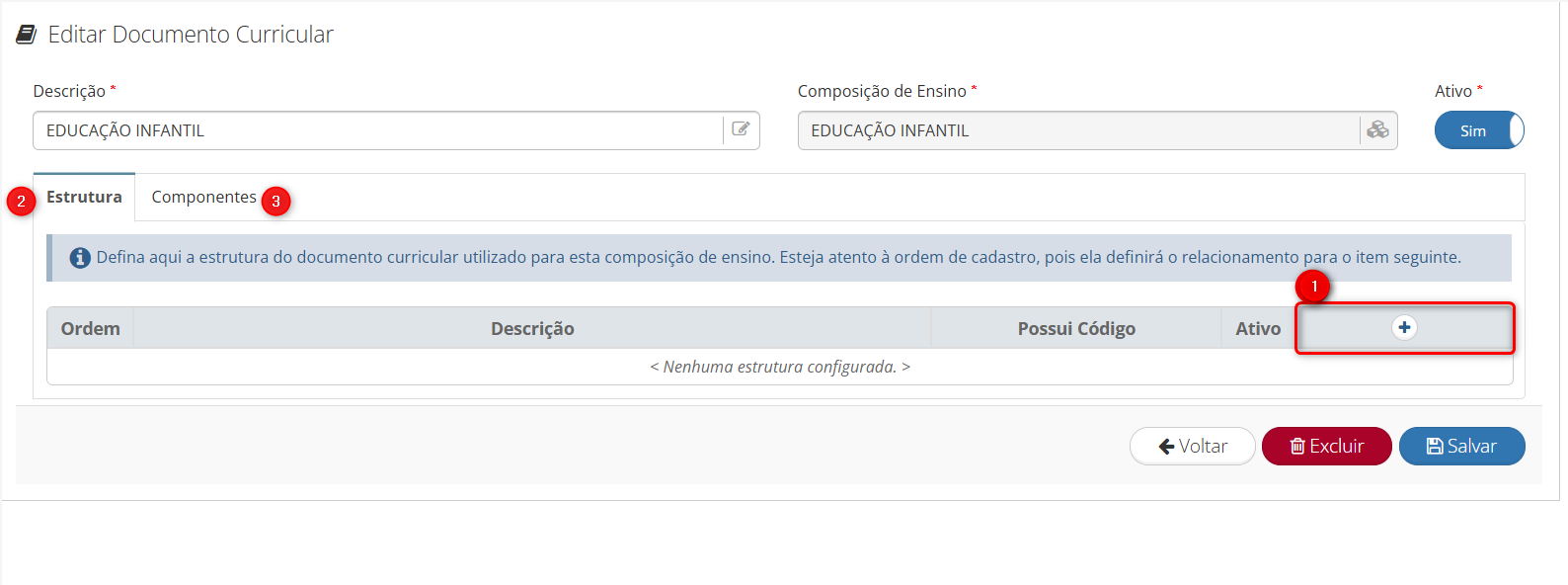Click the book icon beside the page title
This screenshot has height=585, width=1568.
point(27,35)
